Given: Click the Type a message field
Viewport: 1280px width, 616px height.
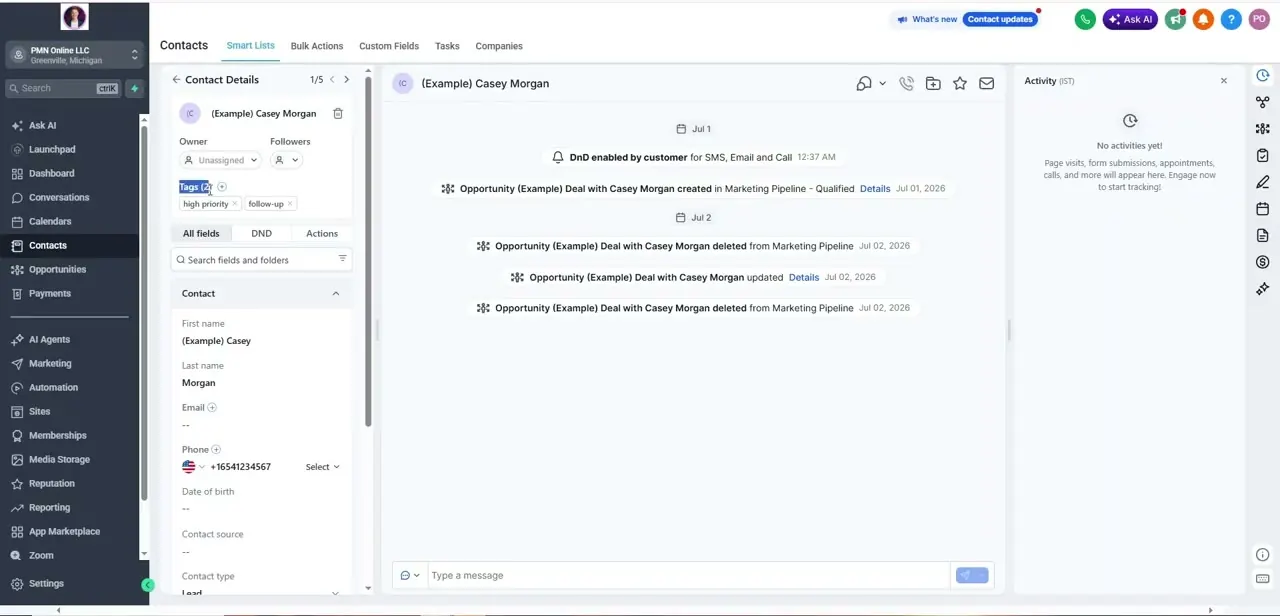Looking at the screenshot, I should (688, 576).
